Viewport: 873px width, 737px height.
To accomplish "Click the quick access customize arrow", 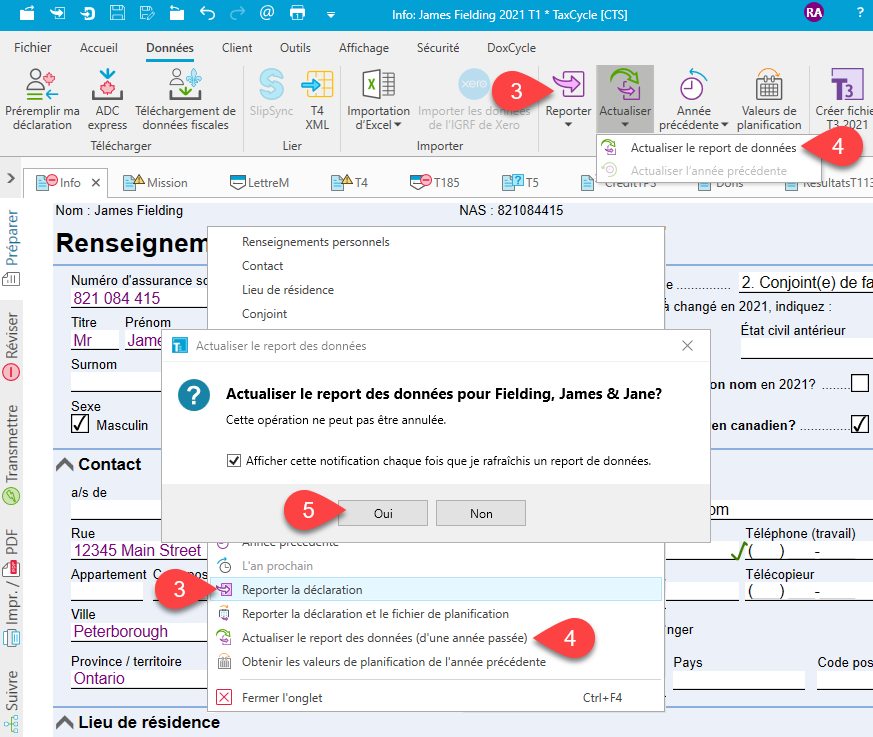I will [331, 14].
